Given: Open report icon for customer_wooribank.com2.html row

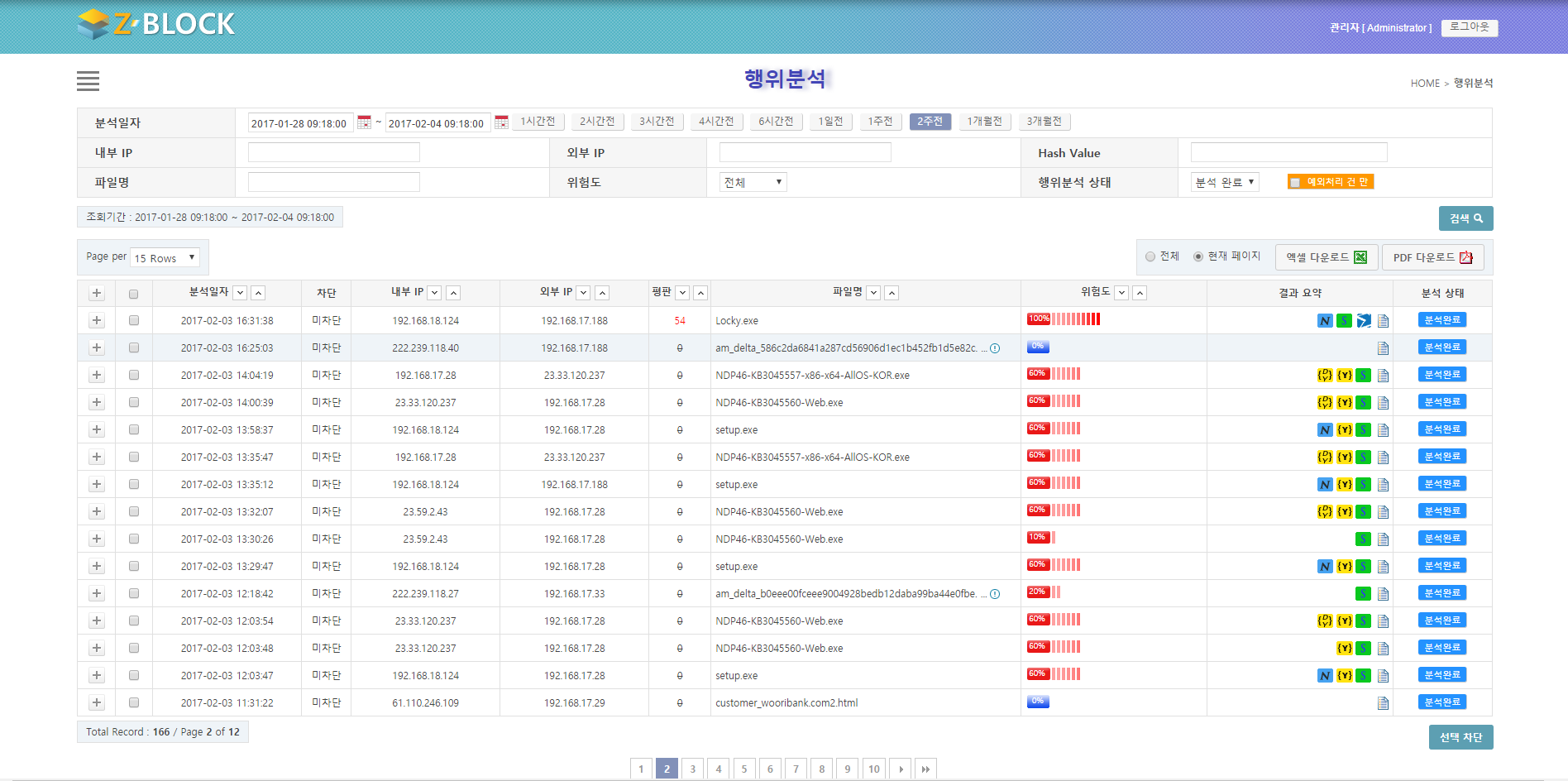Looking at the screenshot, I should [1383, 703].
